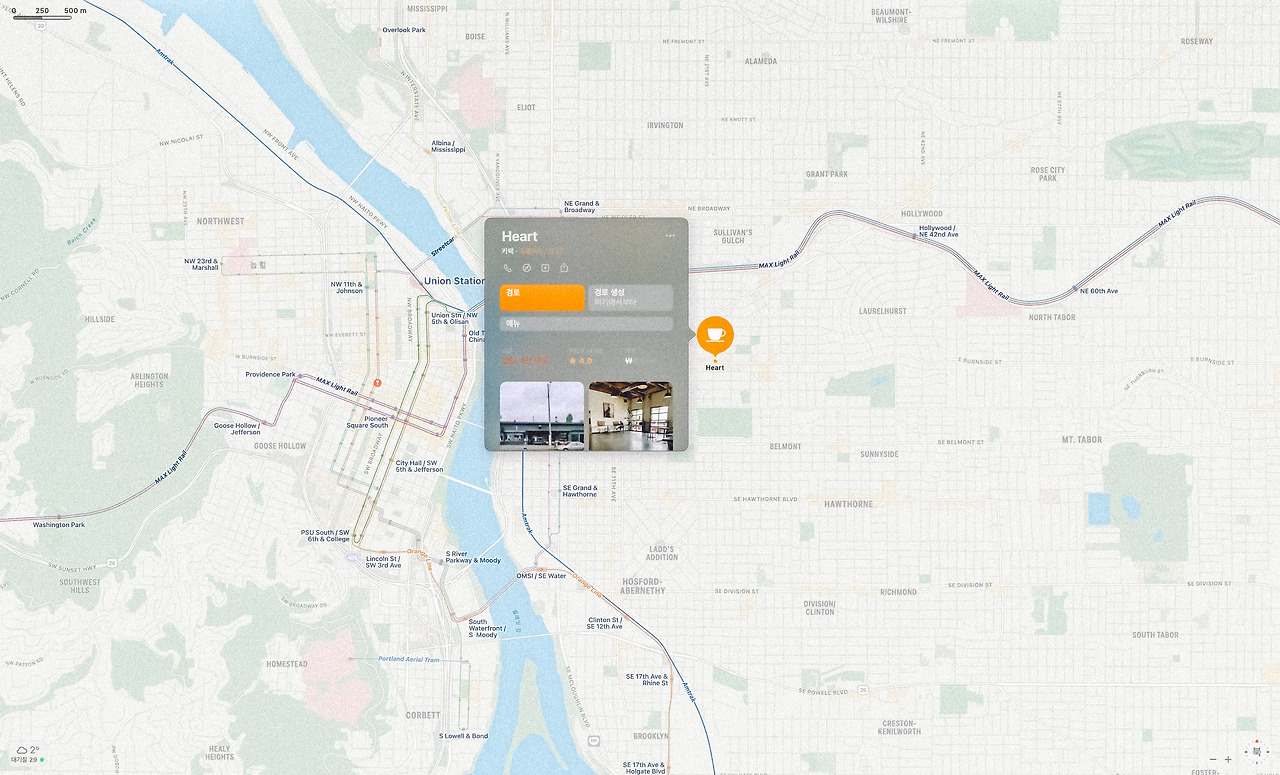Click the red alert marker near Pioneer Square
1280x775 pixels.
[377, 383]
